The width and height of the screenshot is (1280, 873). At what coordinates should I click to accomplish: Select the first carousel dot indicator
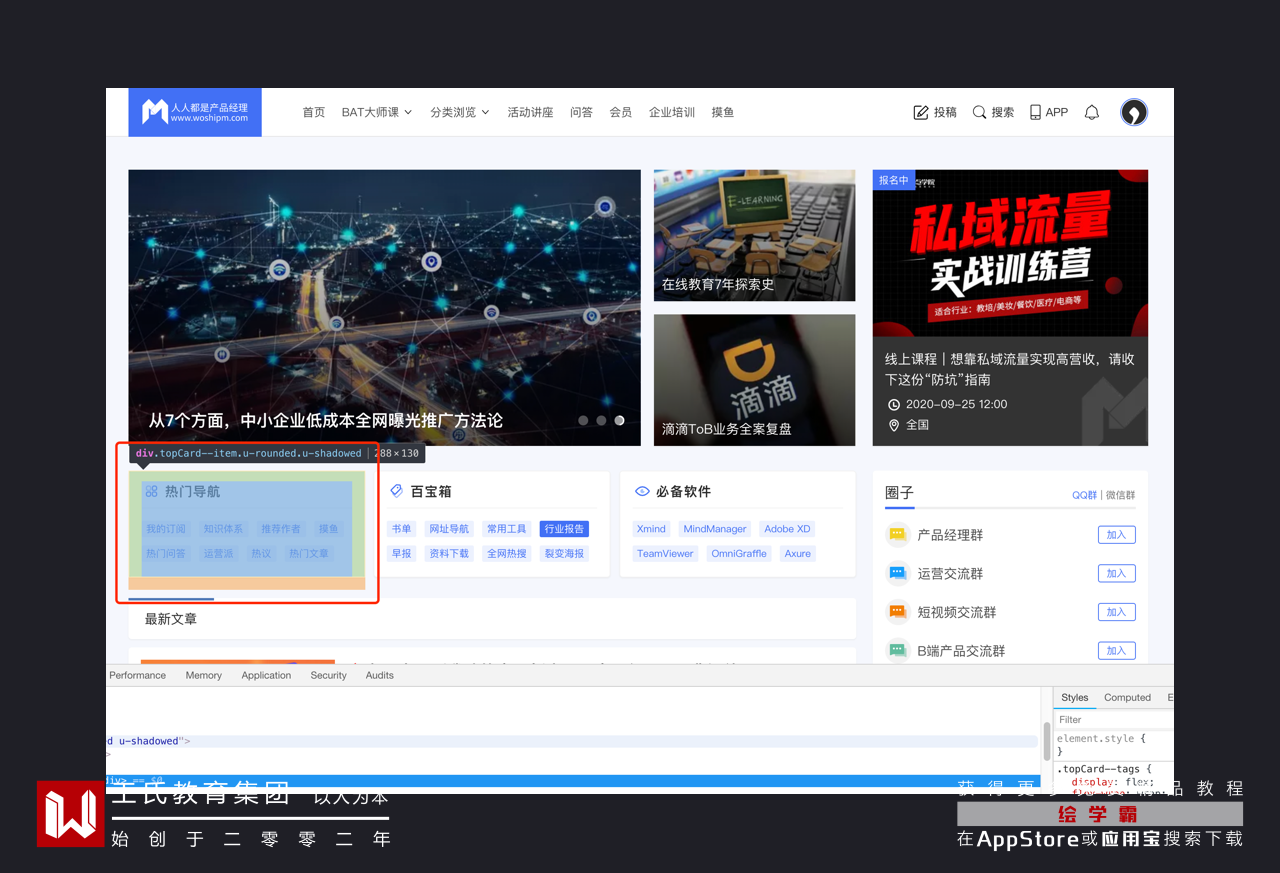tap(583, 421)
